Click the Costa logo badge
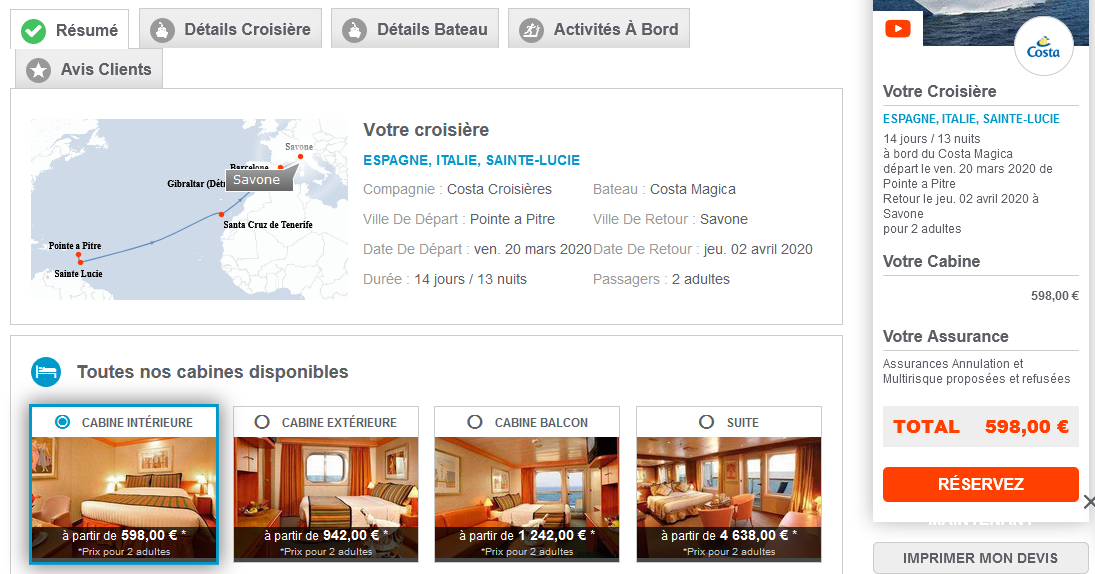Screen dimensions: 1095x574 click(x=1043, y=46)
